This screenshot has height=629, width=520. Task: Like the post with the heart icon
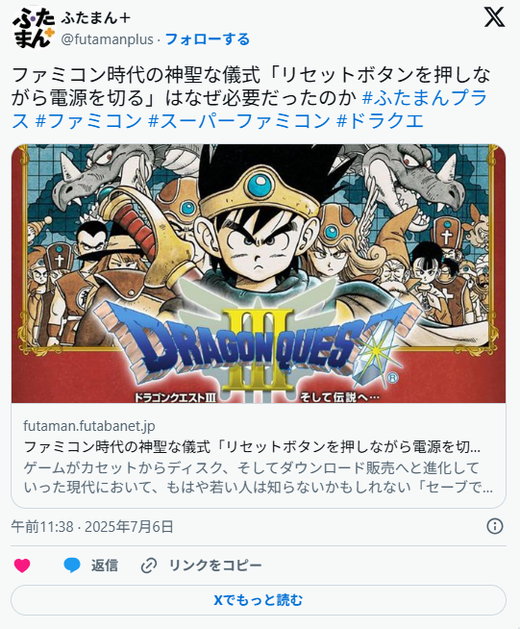[22, 565]
